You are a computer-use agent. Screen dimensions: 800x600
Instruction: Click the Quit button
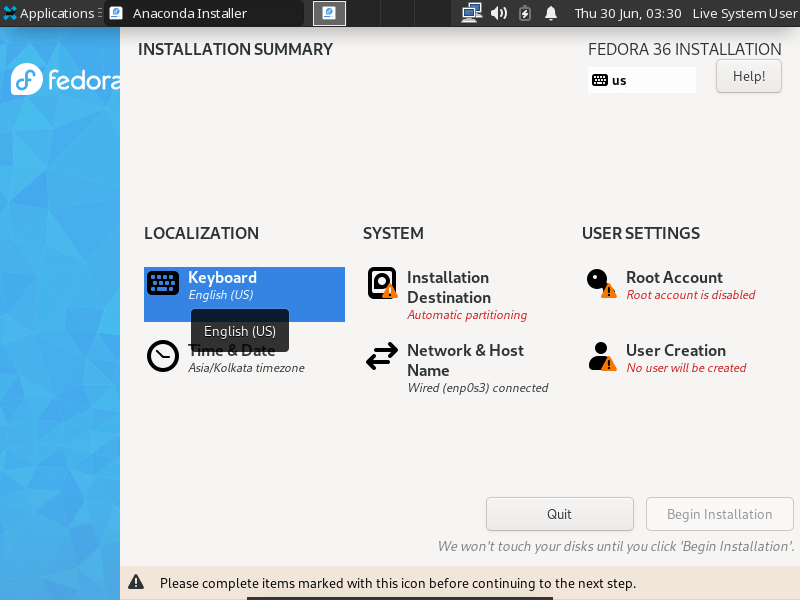(x=559, y=514)
